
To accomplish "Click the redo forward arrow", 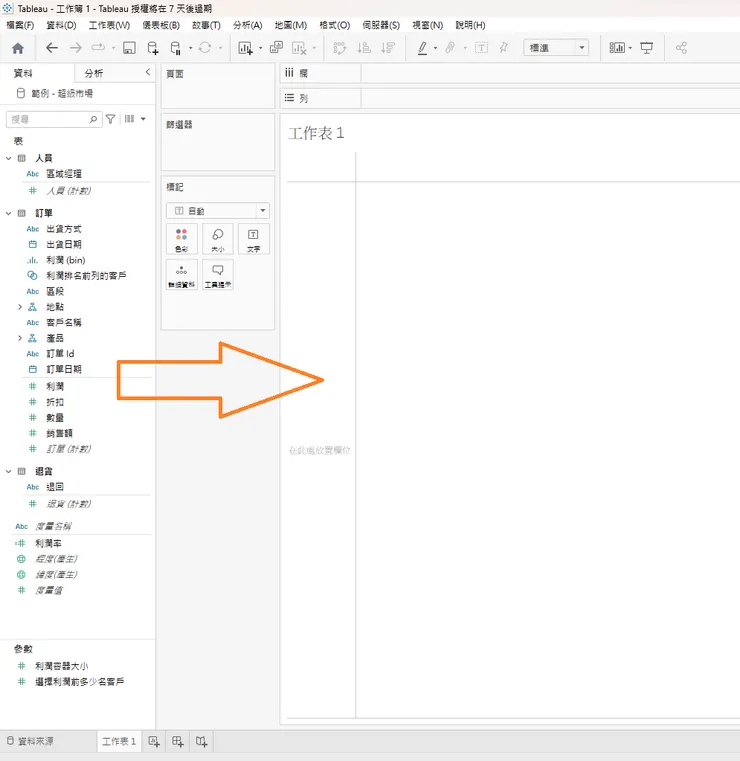I will (75, 48).
